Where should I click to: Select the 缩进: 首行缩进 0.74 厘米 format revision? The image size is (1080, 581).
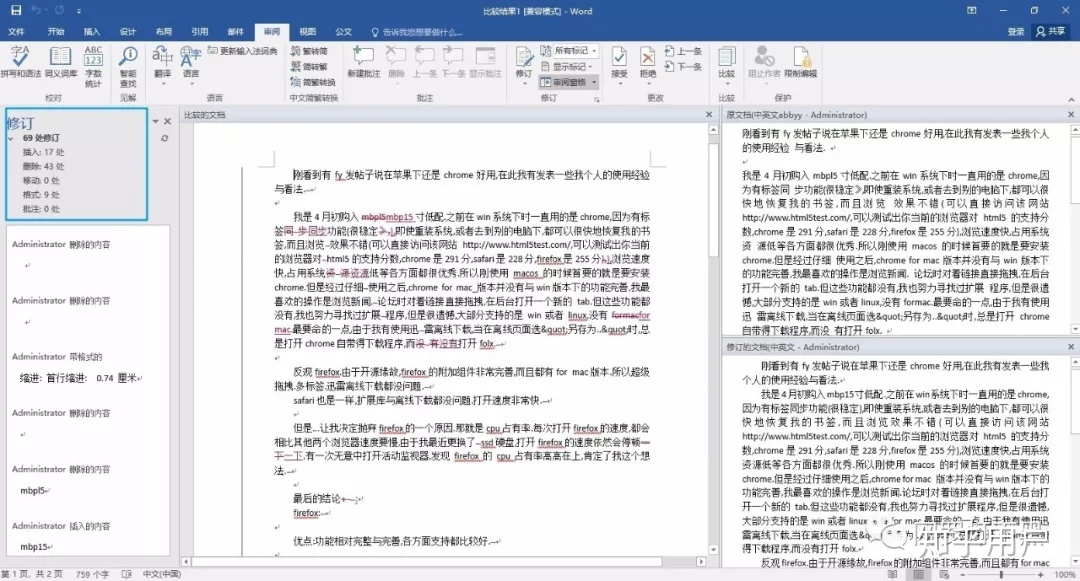(81, 378)
